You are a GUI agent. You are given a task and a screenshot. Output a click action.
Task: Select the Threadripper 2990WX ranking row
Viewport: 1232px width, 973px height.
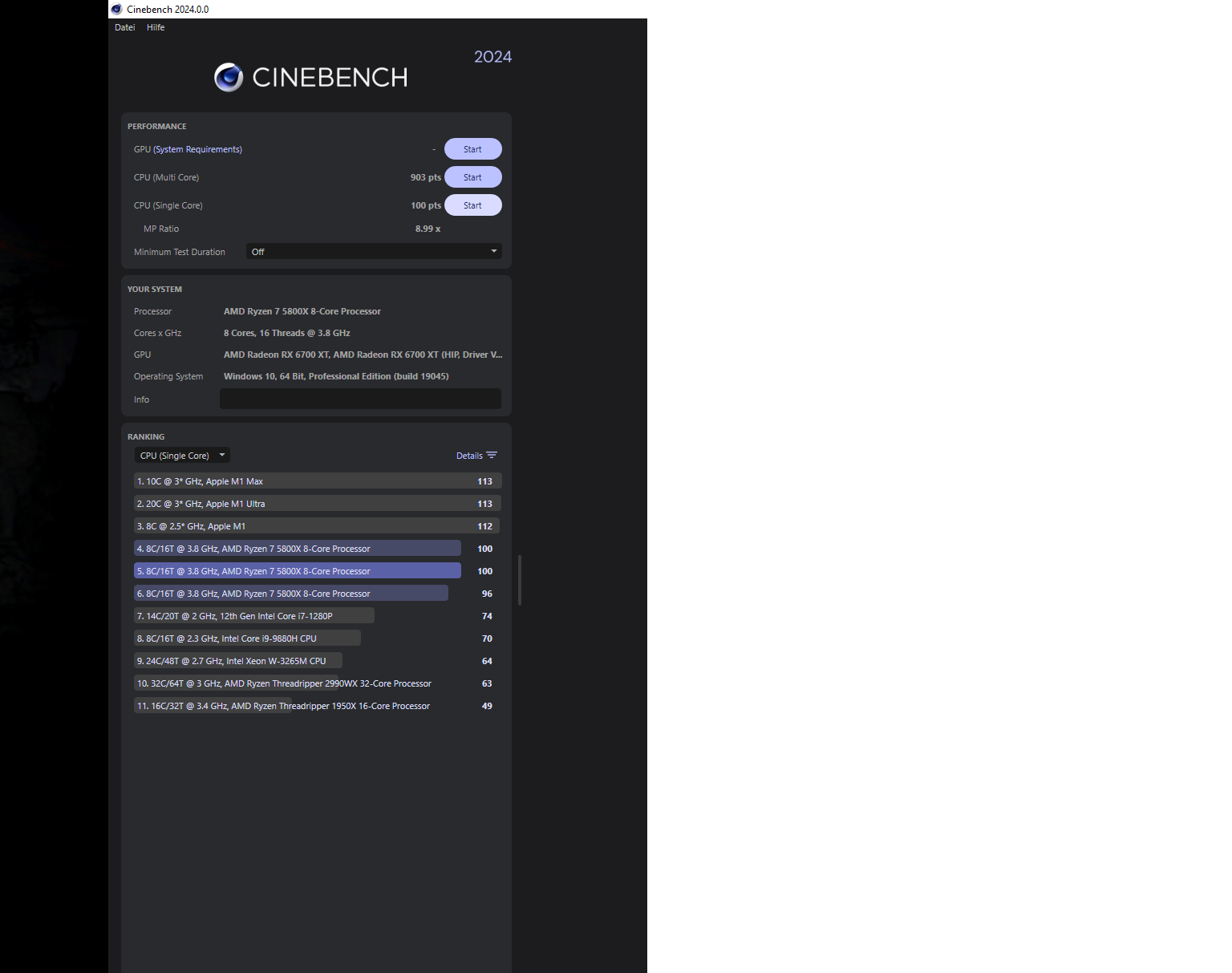(x=318, y=683)
